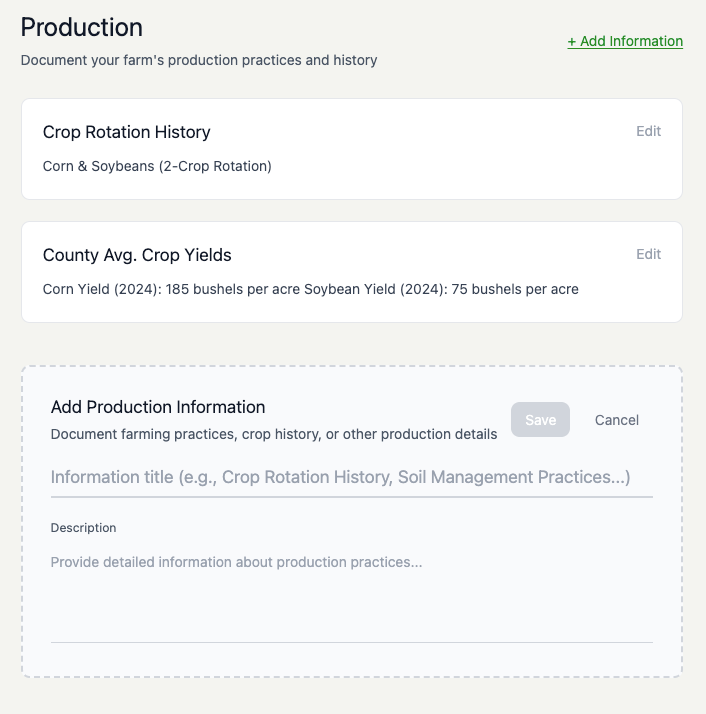Select the Crop Rotation History card title
This screenshot has width=706, height=714.
pos(126,132)
